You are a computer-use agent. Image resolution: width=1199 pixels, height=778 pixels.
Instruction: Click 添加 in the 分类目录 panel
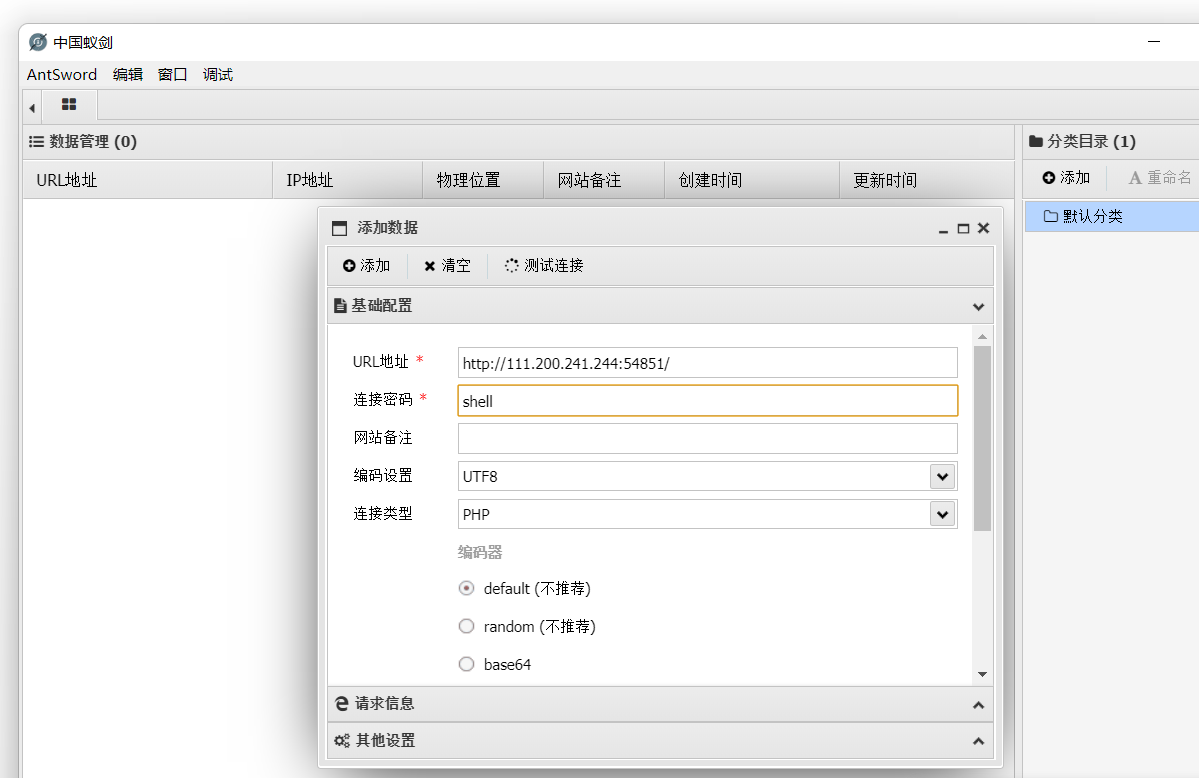(x=1066, y=177)
